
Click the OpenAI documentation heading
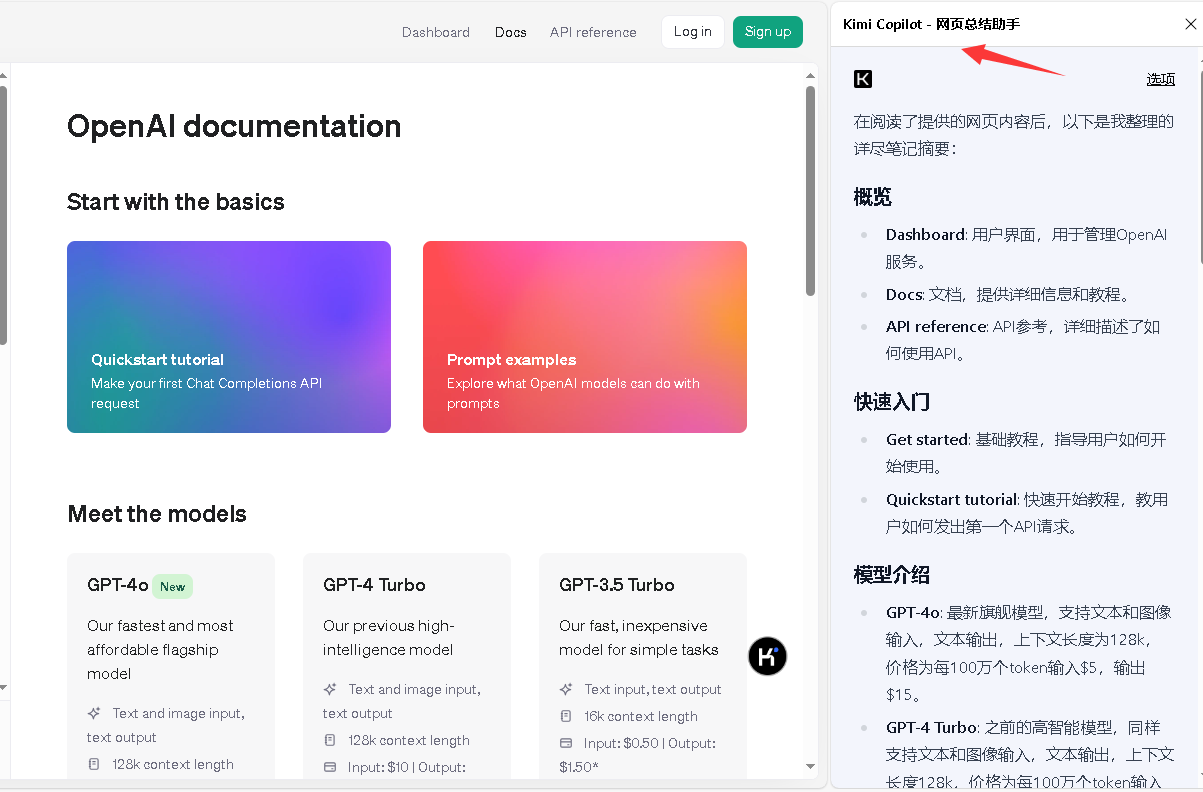tap(234, 126)
